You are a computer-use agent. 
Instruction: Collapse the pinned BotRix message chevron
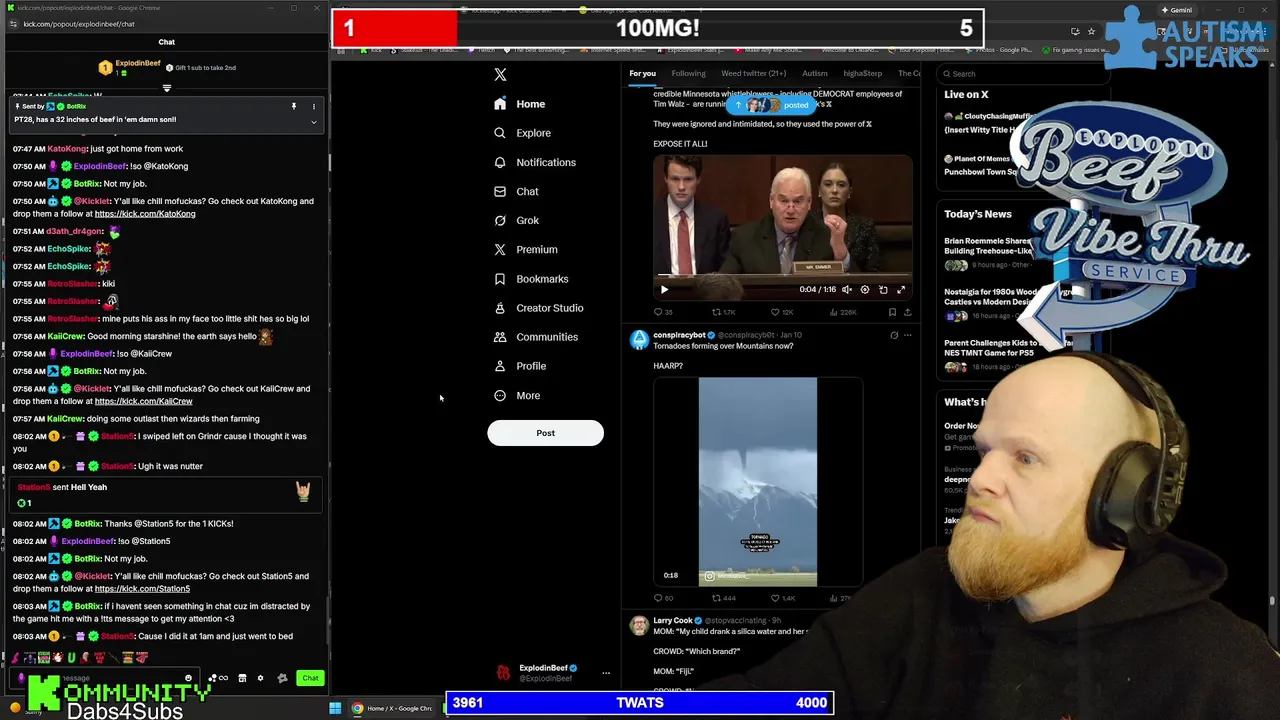click(313, 122)
